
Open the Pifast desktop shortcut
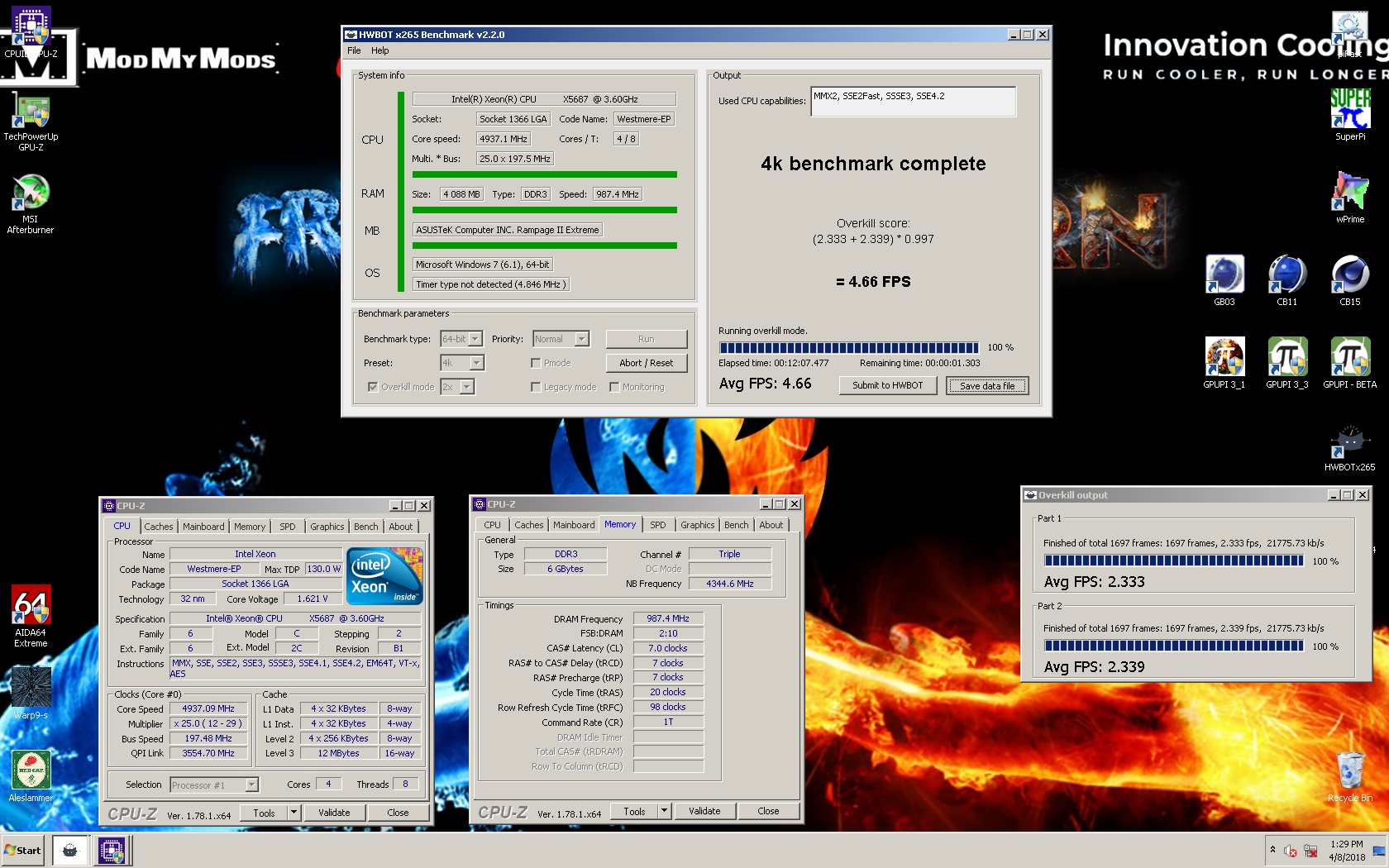pyautogui.click(x=1349, y=33)
